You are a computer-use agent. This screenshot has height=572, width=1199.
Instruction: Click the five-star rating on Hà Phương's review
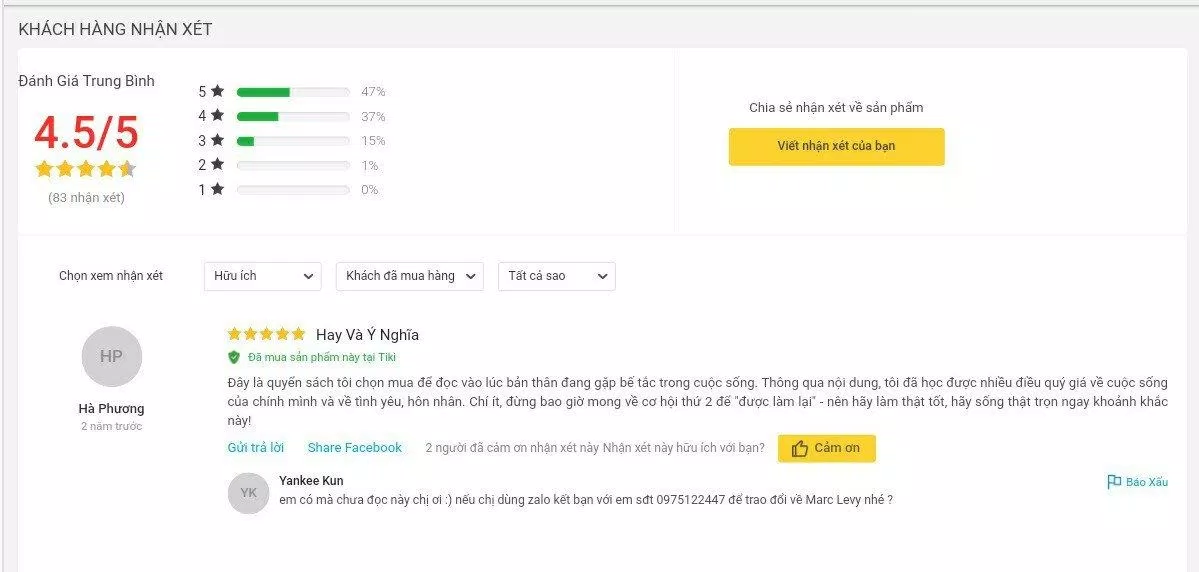point(266,334)
